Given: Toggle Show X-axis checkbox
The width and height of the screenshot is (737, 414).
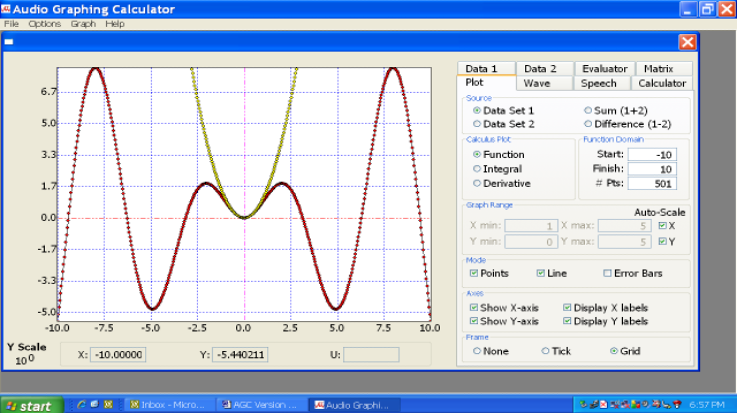Looking at the screenshot, I should click(x=474, y=308).
